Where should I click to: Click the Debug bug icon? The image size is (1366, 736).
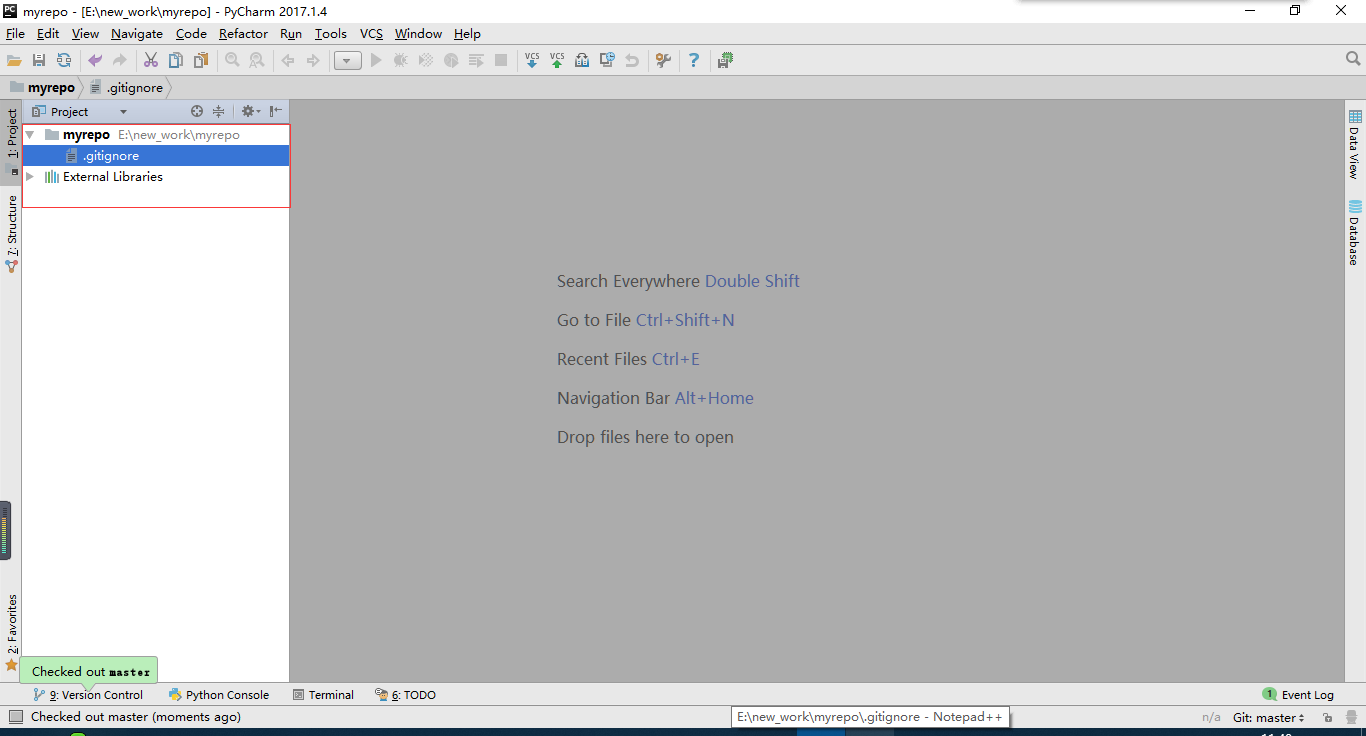point(401,61)
